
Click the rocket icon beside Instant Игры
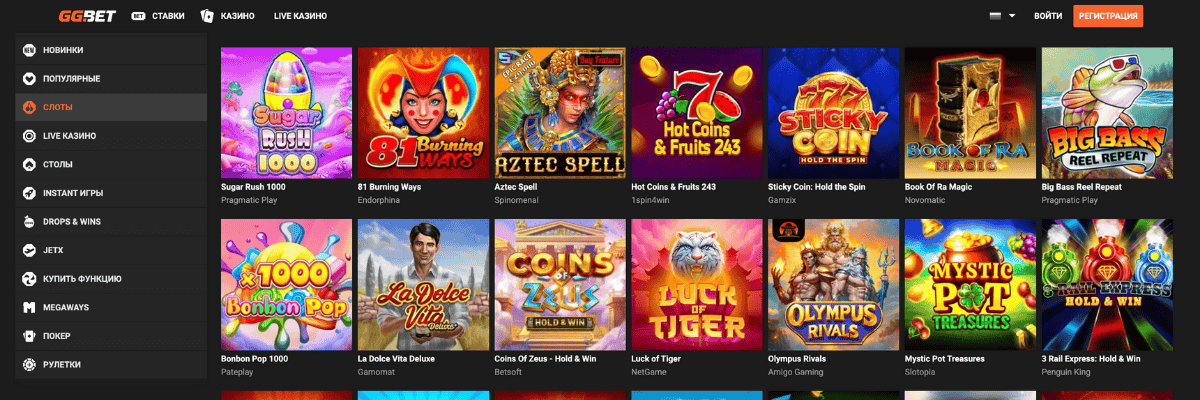(x=29, y=193)
